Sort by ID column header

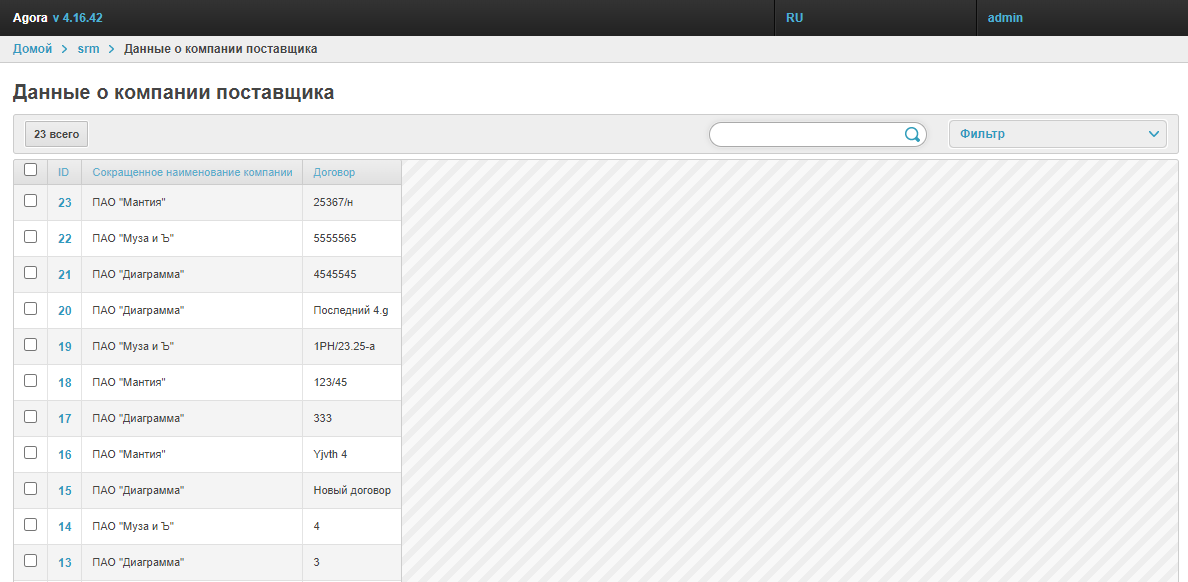(x=64, y=172)
